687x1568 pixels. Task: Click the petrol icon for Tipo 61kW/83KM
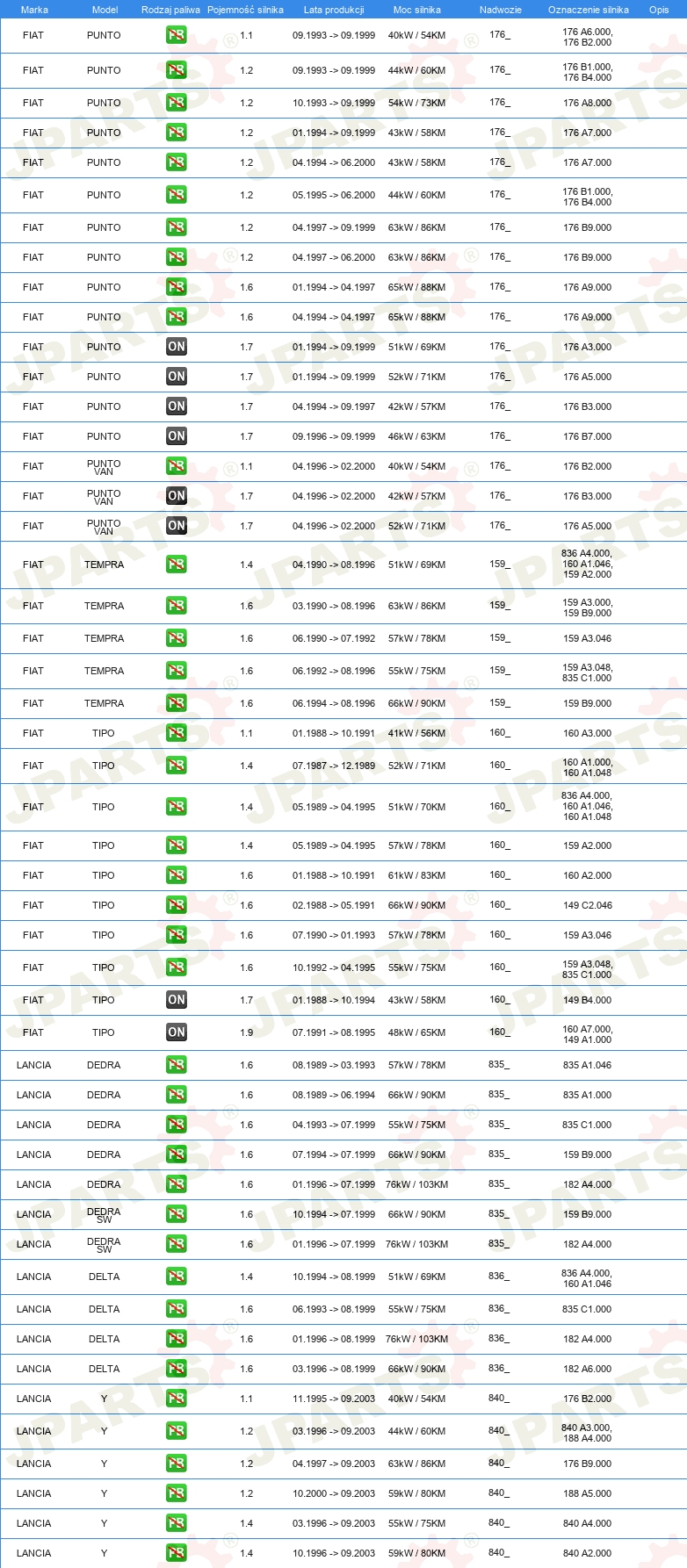click(x=177, y=875)
